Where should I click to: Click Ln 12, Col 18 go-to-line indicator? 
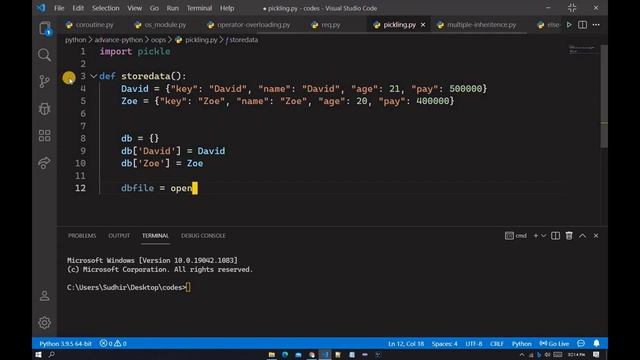click(x=406, y=344)
